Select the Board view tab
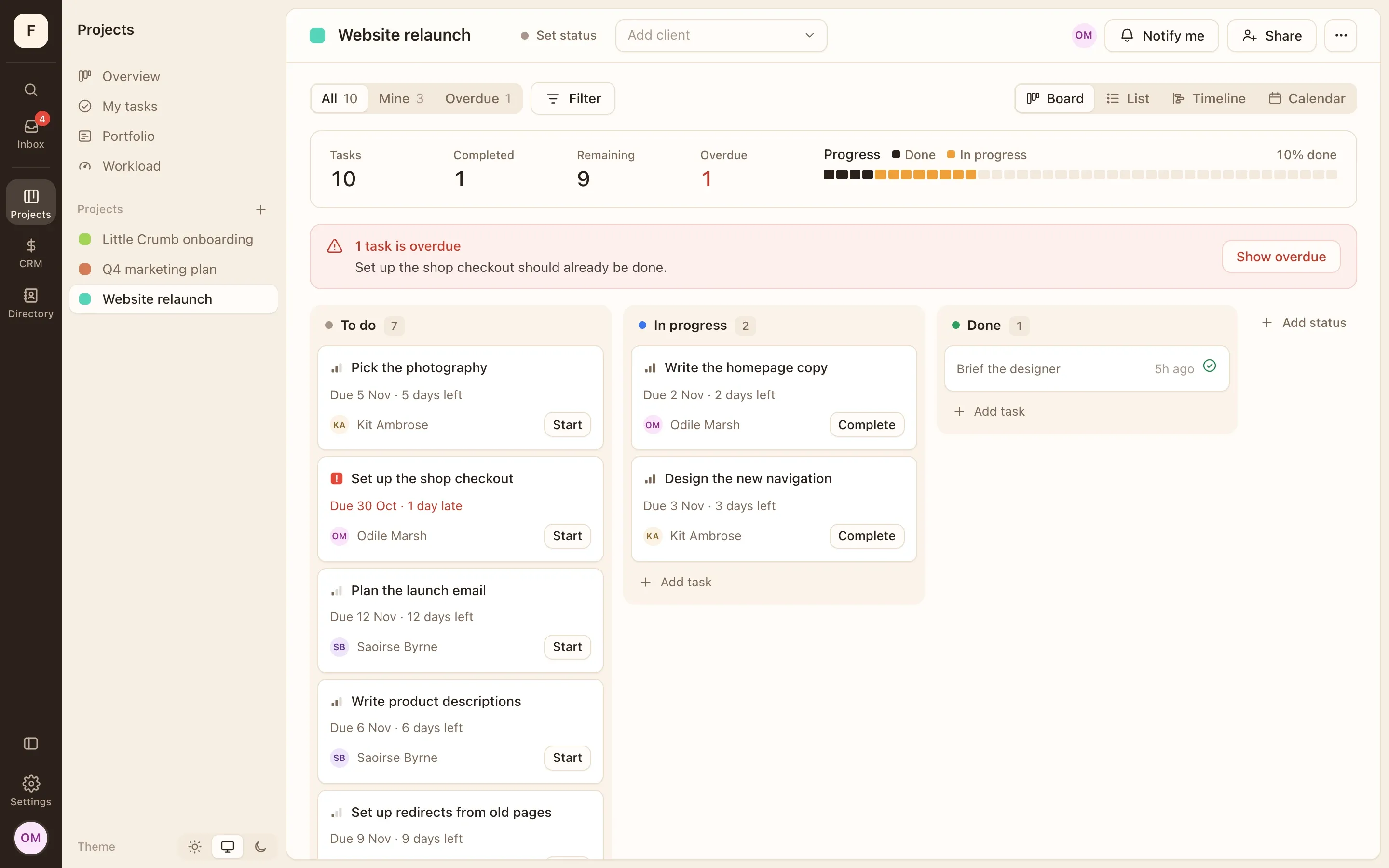The width and height of the screenshot is (1389, 868). pyautogui.click(x=1055, y=98)
